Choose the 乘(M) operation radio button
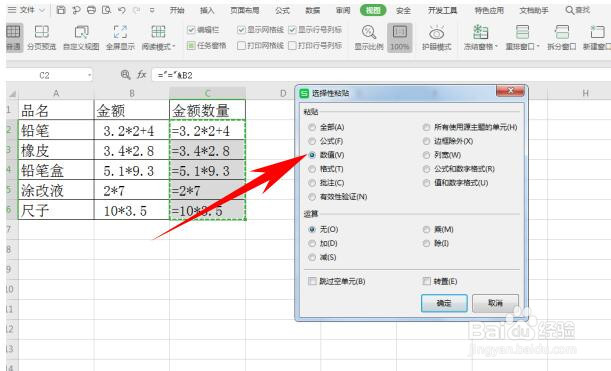This screenshot has height=371, width=611. pos(427,230)
